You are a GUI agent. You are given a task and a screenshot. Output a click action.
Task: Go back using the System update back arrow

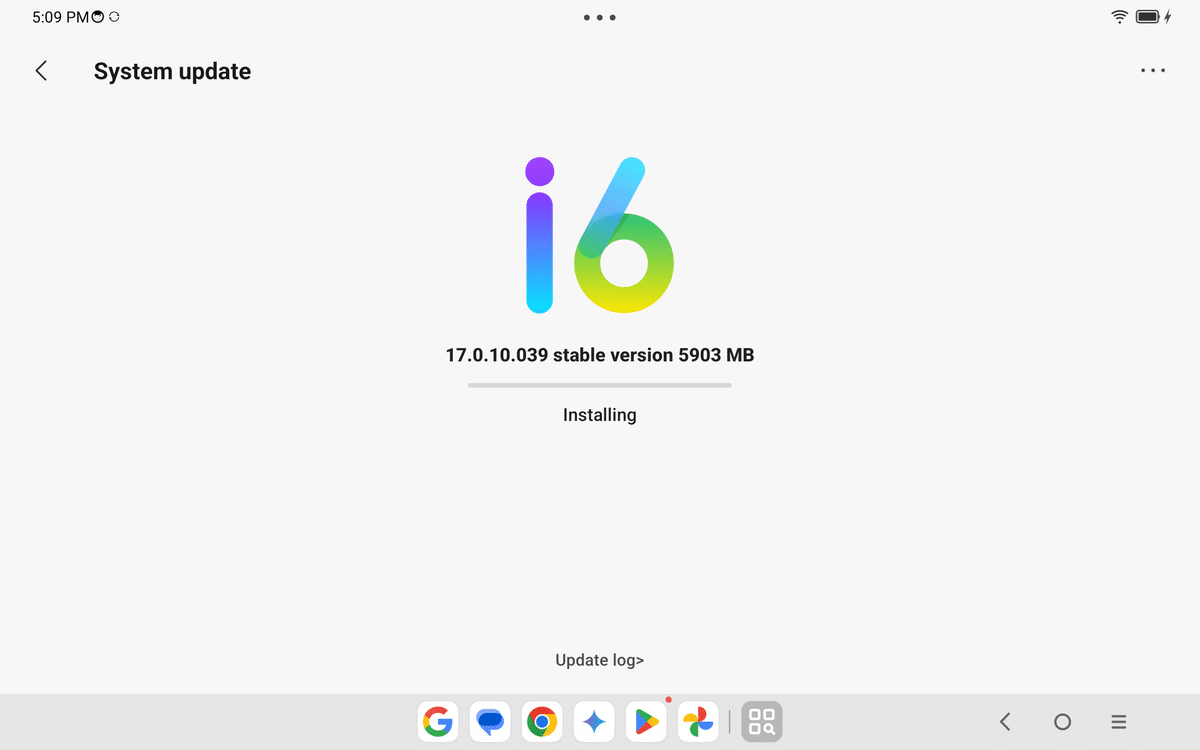[x=40, y=70]
